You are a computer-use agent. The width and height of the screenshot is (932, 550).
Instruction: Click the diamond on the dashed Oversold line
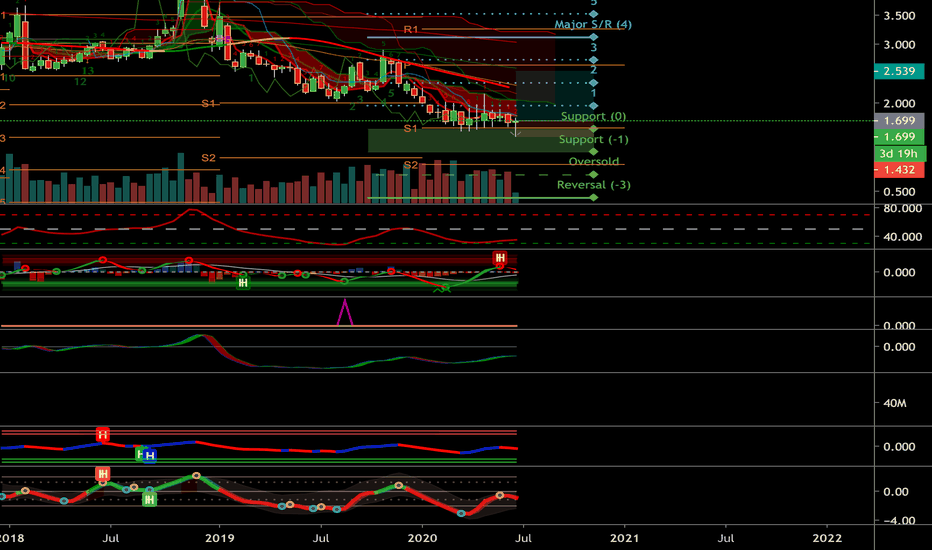593,175
